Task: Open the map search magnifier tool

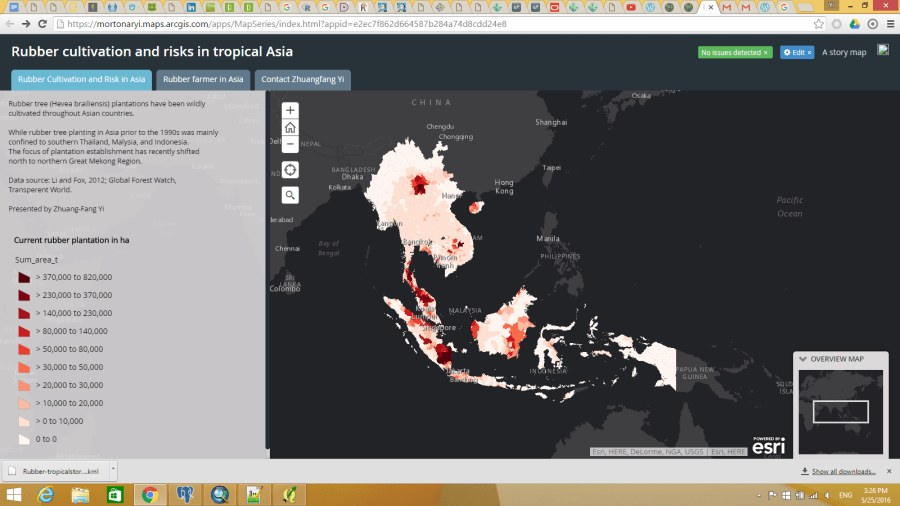Action: 290,195
